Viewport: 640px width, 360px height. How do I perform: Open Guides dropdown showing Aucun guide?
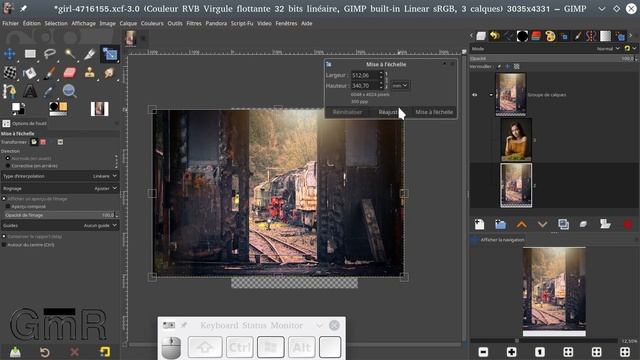[60, 225]
